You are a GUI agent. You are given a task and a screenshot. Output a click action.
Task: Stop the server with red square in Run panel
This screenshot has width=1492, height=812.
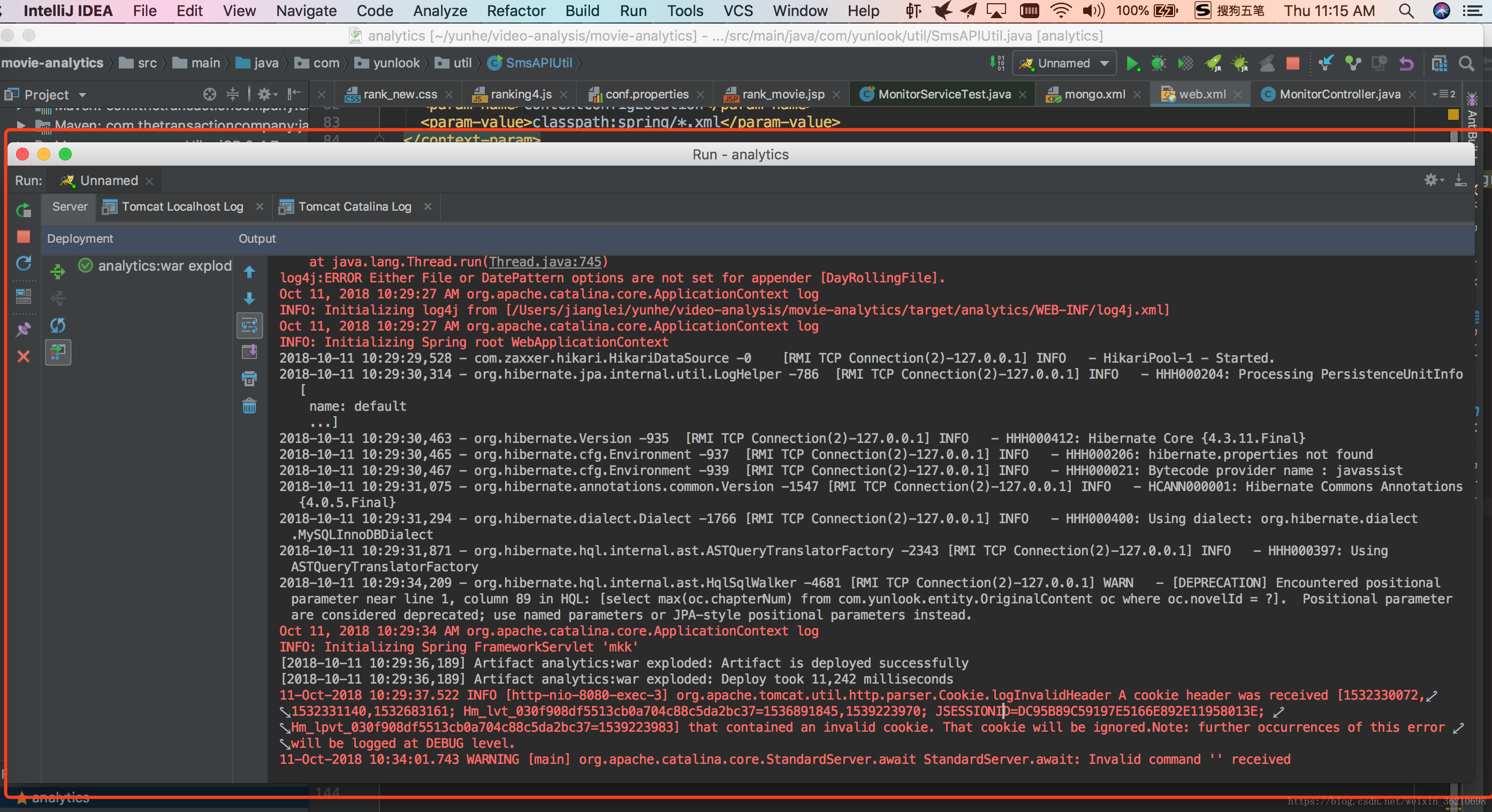click(x=24, y=237)
